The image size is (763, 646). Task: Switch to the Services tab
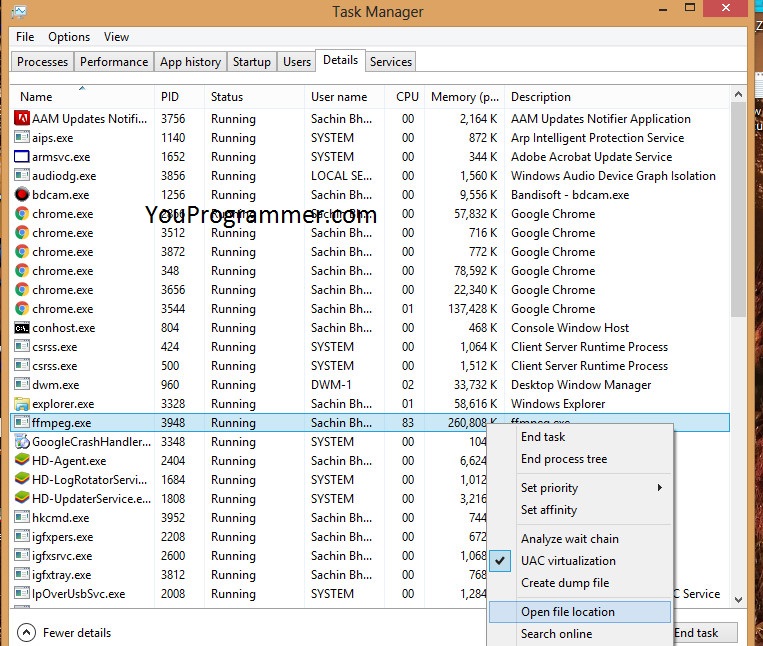click(x=391, y=62)
